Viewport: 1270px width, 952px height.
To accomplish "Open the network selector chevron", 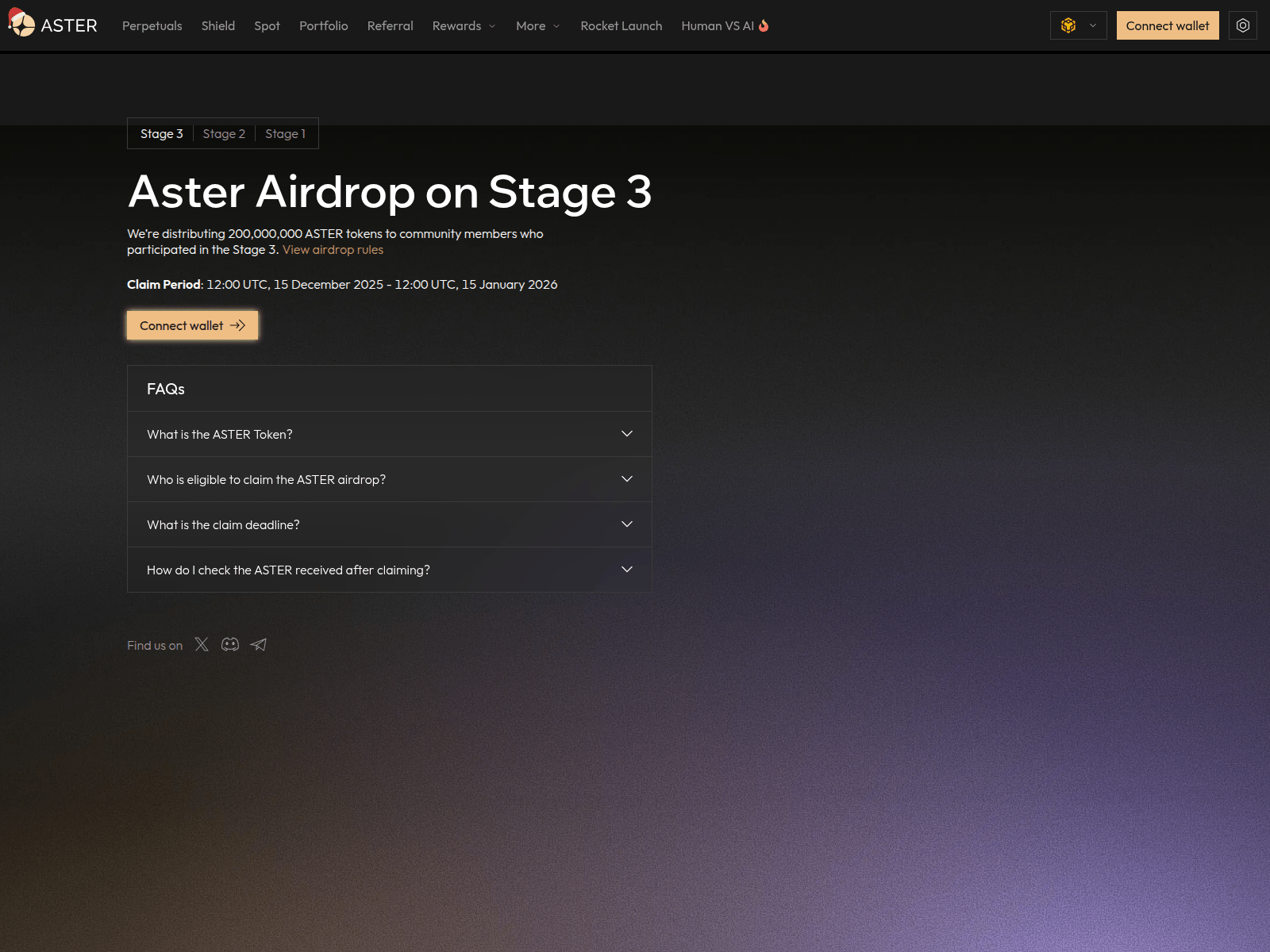I will point(1093,25).
